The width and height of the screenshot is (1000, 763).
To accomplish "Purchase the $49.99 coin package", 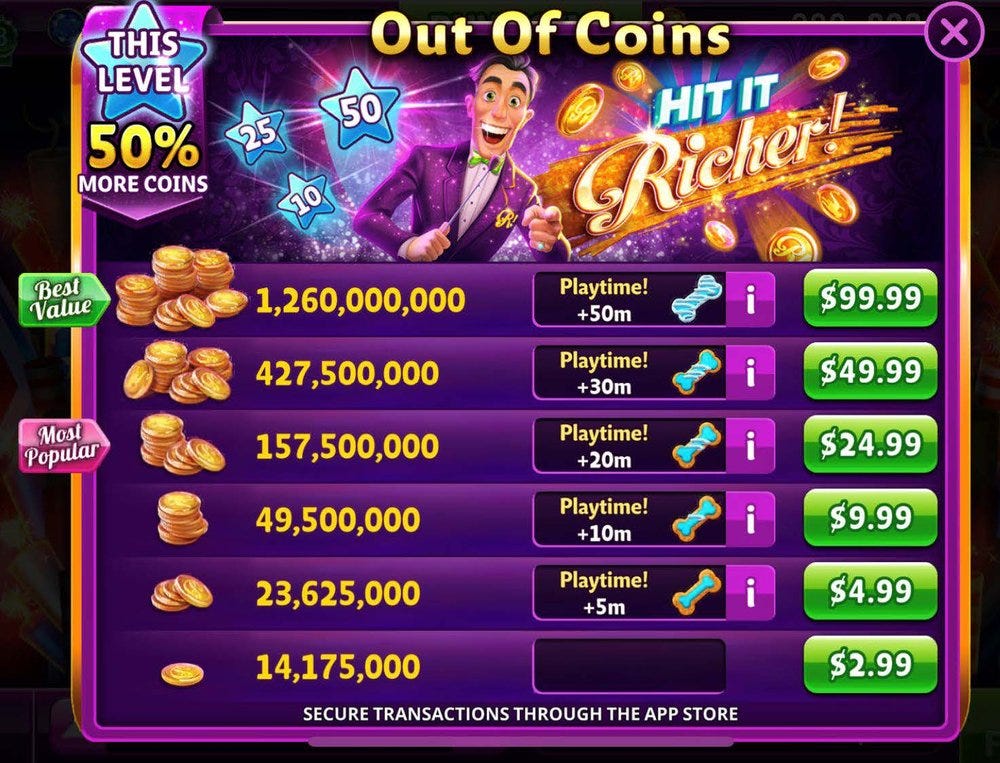I will pyautogui.click(x=870, y=371).
